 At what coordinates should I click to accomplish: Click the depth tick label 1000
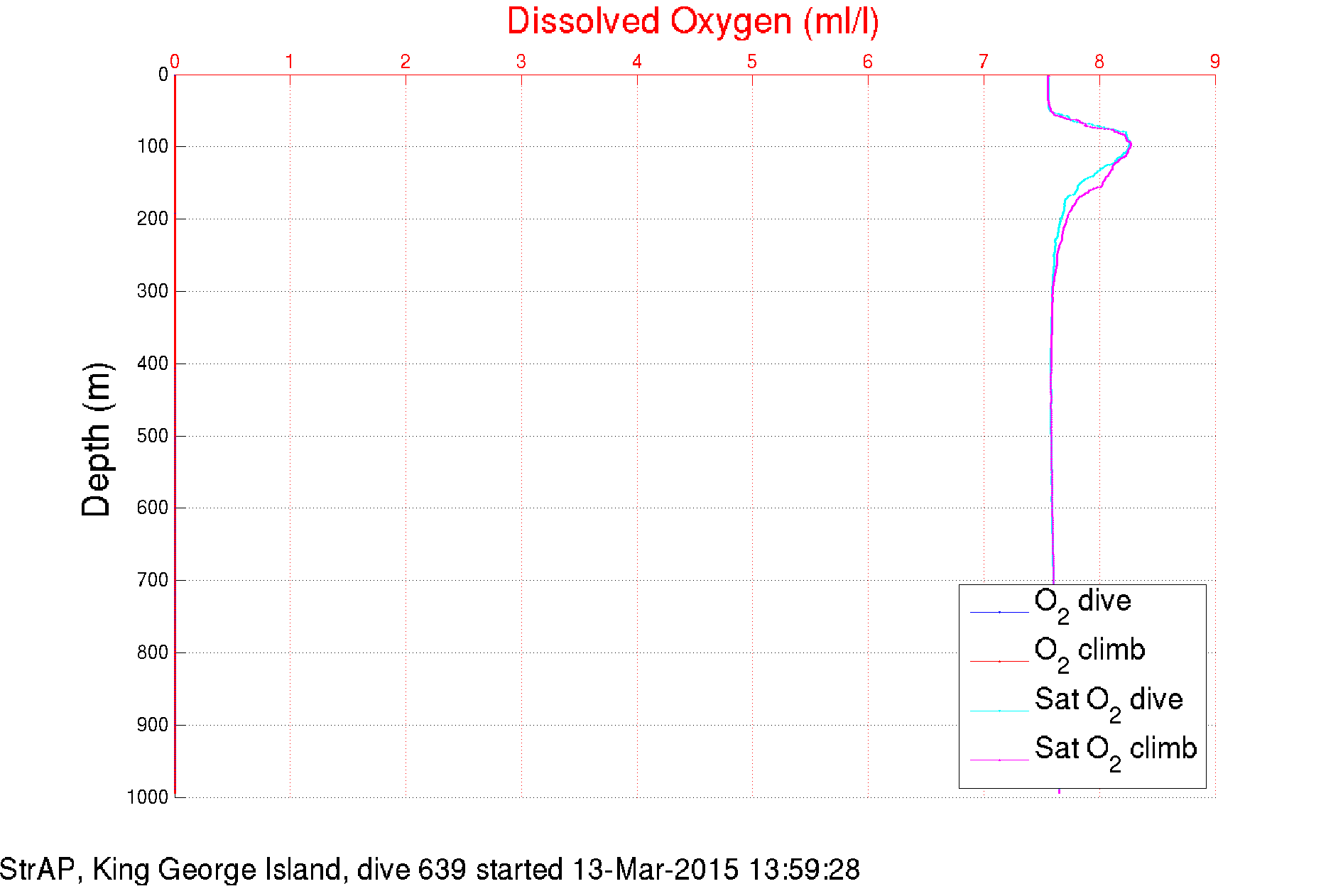148,797
